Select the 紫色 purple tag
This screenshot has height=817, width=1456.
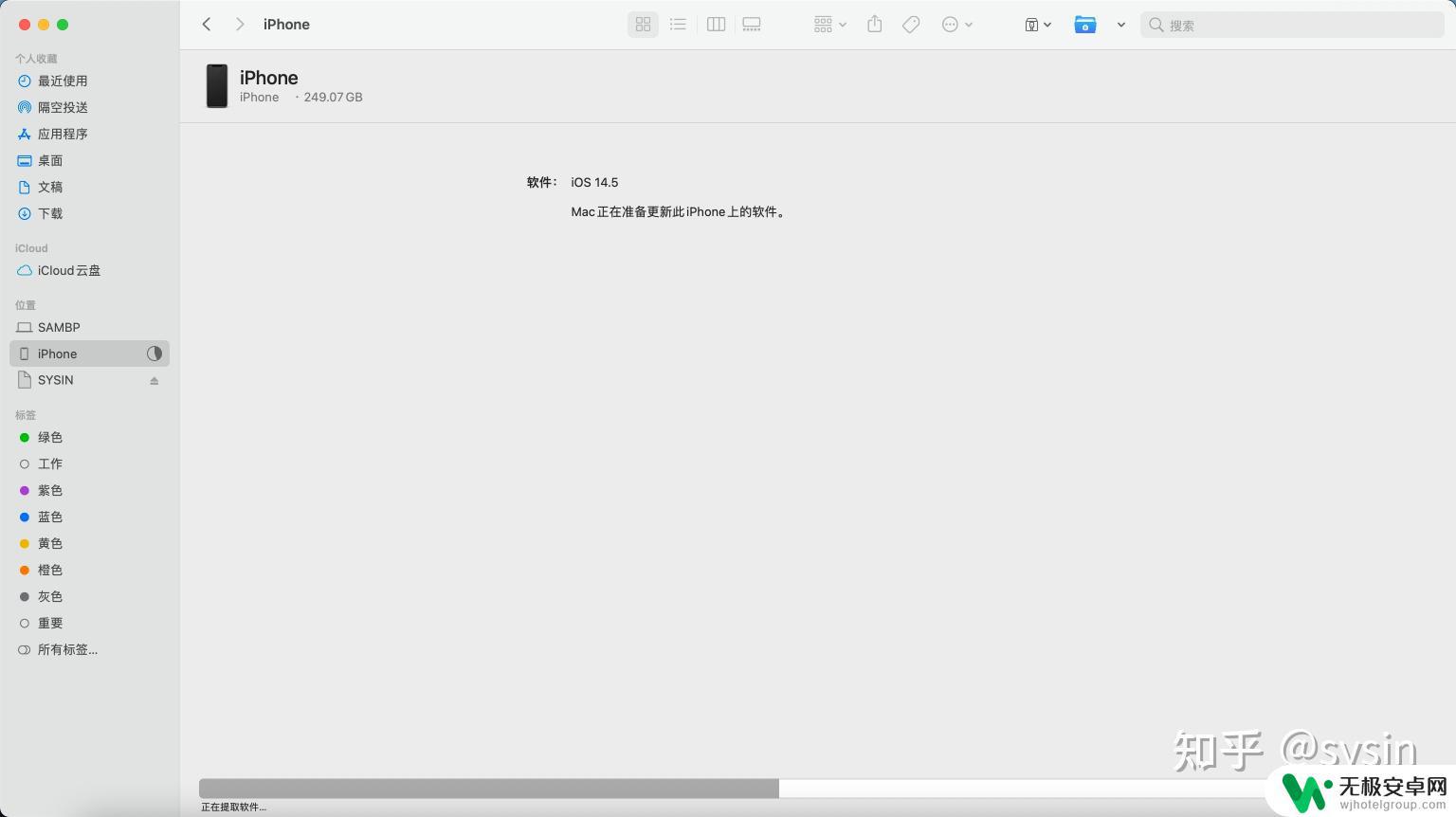click(89, 490)
